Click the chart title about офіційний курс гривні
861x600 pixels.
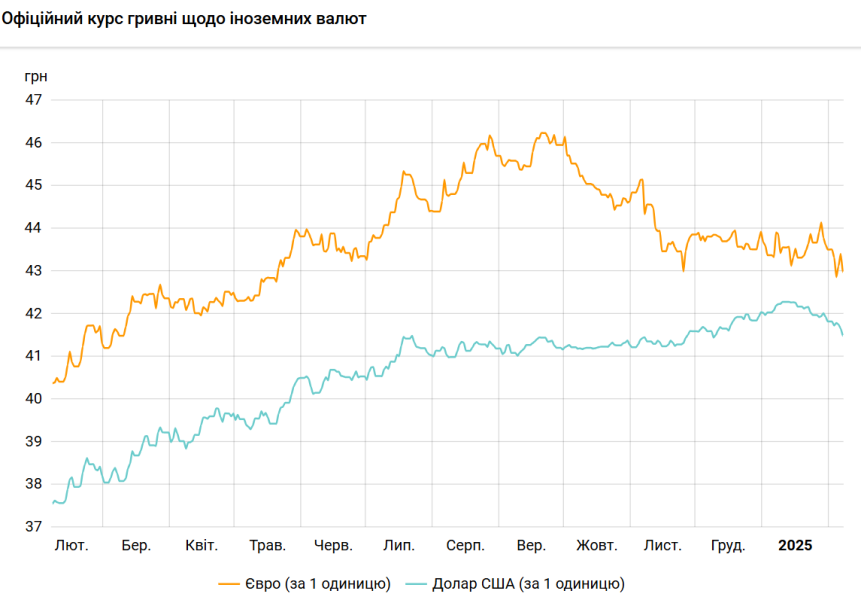click(184, 19)
